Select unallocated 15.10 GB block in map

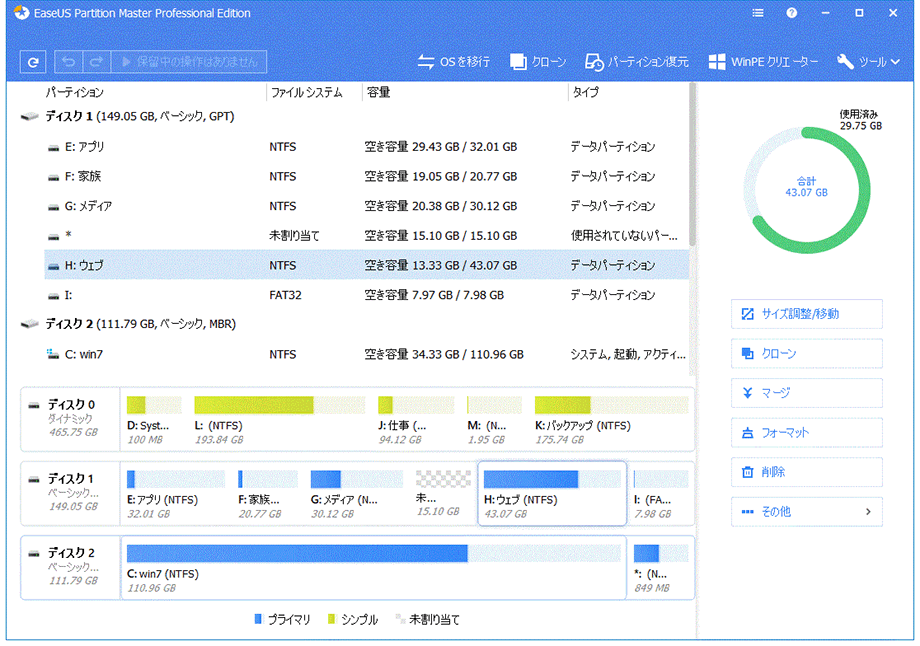[443, 495]
